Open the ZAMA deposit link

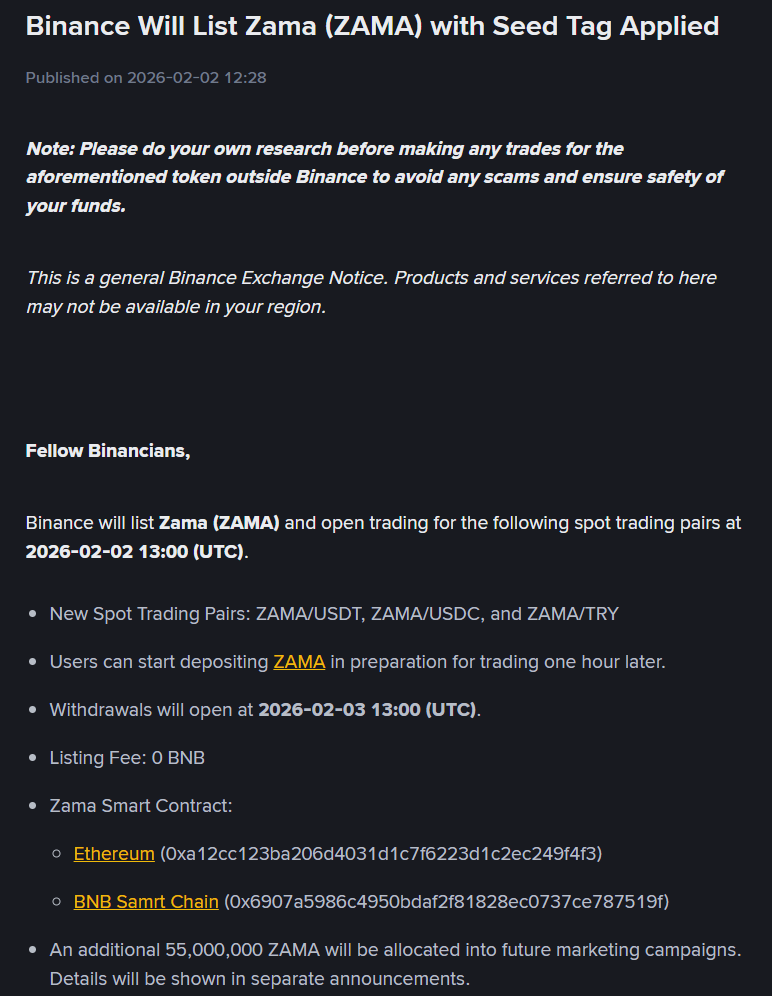299,662
